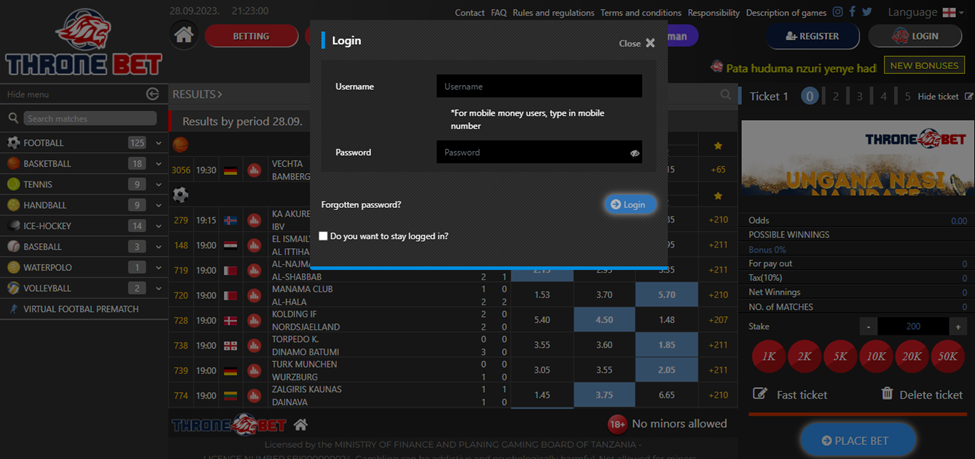Click Throne Bet logo in header
This screenshot has height=459, width=975.
pos(84,42)
